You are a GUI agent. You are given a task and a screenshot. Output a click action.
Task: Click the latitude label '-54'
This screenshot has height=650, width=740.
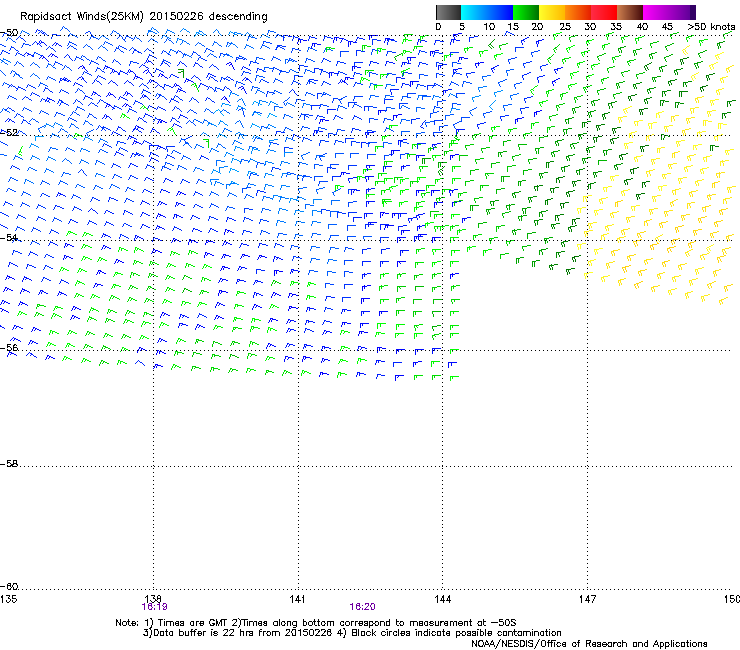pyautogui.click(x=9, y=237)
